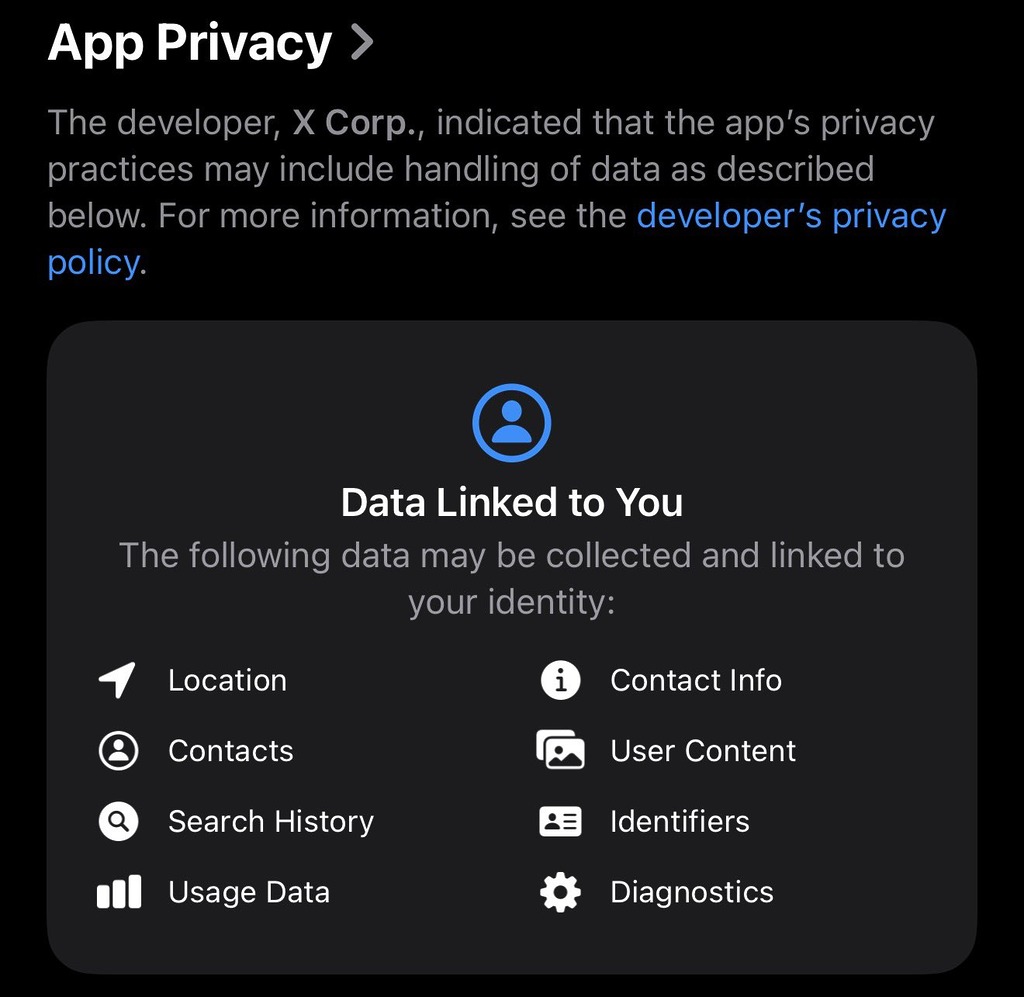This screenshot has width=1024, height=997.
Task: Select the Search History label
Action: tap(271, 822)
